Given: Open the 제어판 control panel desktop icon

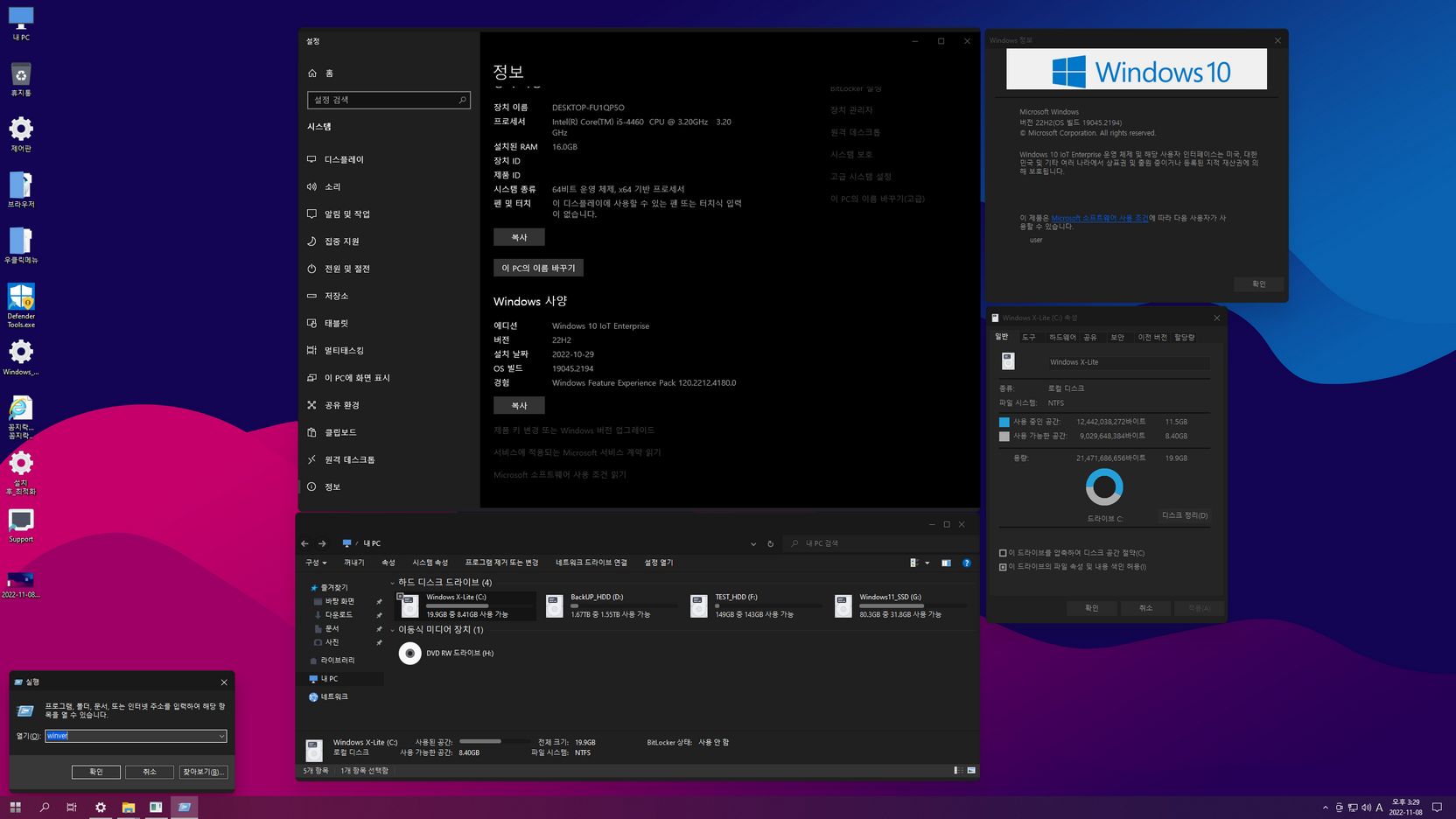Looking at the screenshot, I should point(21,135).
